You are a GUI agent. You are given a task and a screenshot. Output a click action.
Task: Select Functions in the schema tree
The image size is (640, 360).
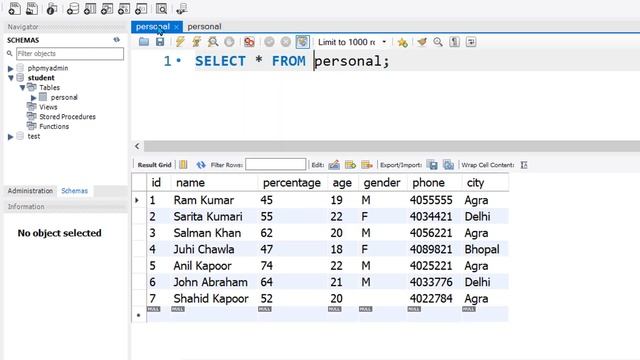point(54,127)
